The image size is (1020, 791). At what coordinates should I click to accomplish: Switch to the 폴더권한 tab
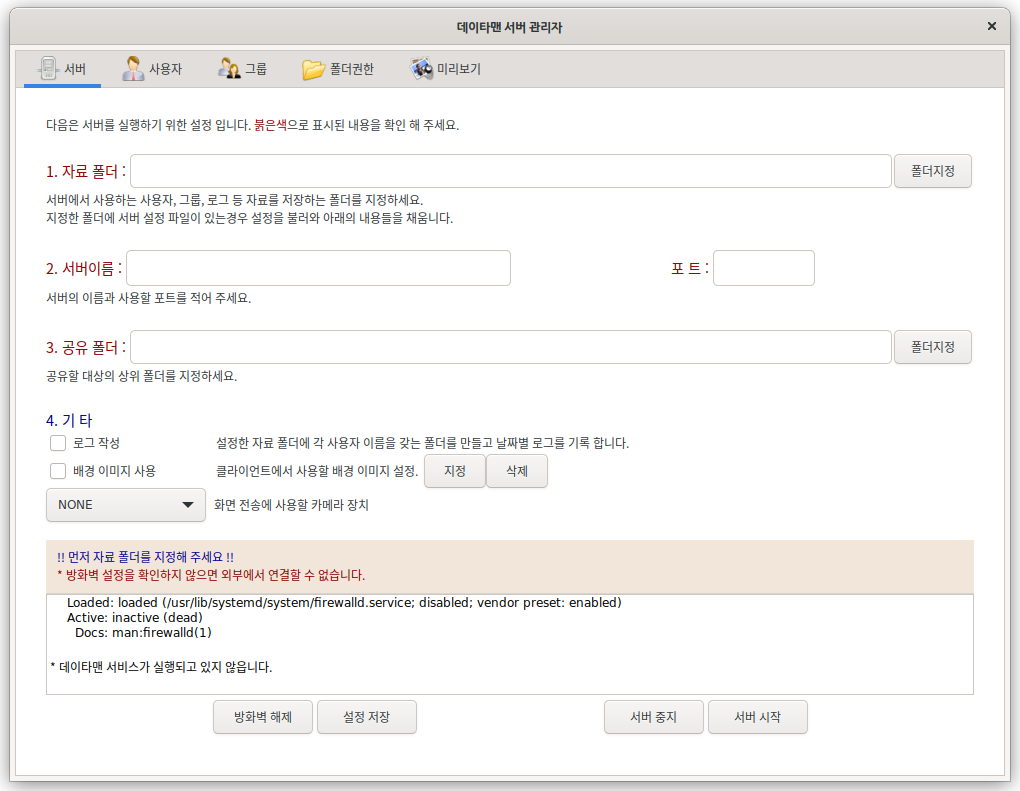(338, 69)
